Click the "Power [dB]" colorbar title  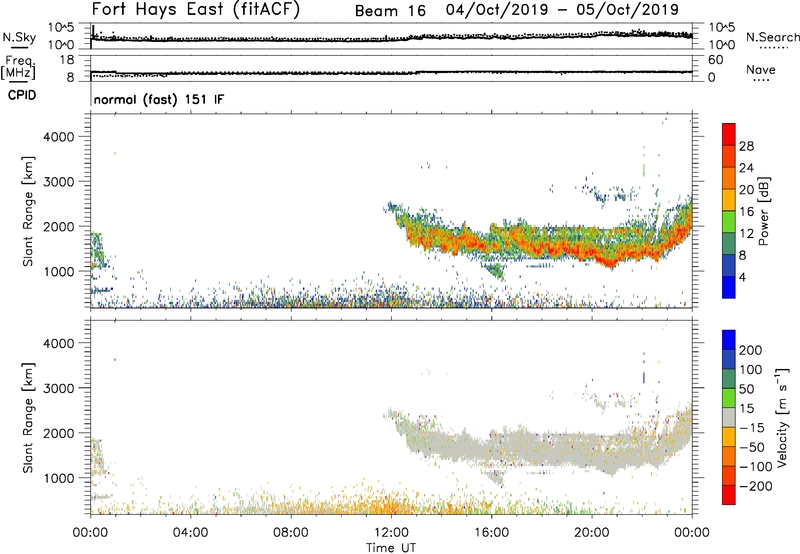(x=763, y=211)
